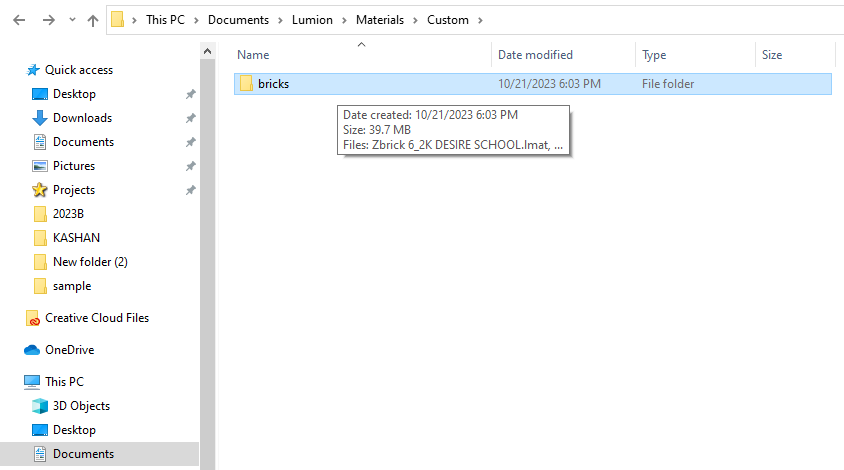The width and height of the screenshot is (844, 470).
Task: Open pinned Desktop under Quick access
Action: [x=74, y=94]
